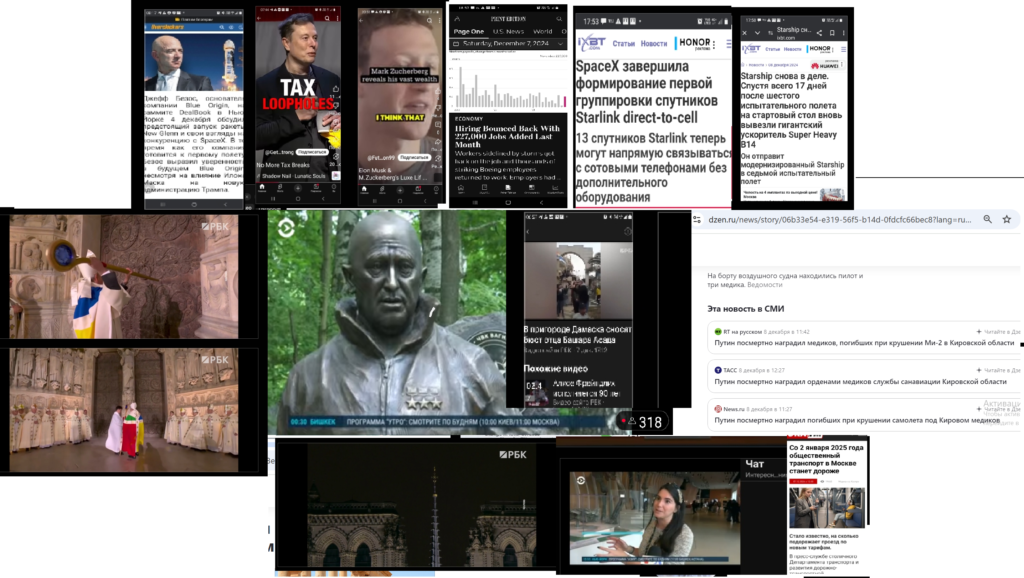1024x578 pixels.
Task: Bookmark dzen.ru page with star icon
Action: pyautogui.click(x=1006, y=219)
